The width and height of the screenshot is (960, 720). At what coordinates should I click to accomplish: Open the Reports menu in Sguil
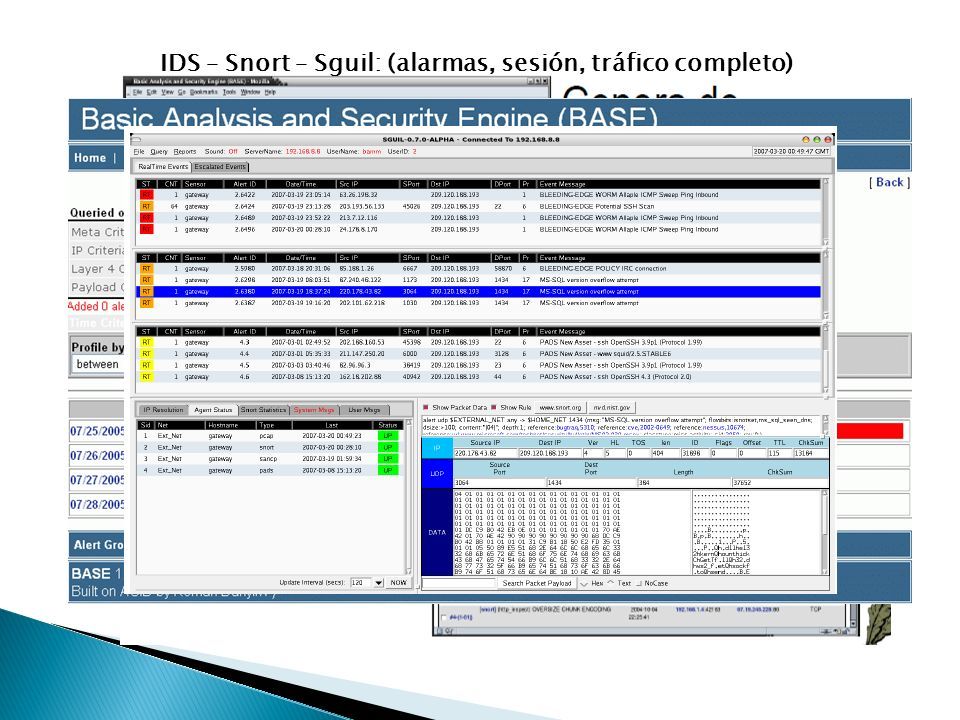pos(184,151)
